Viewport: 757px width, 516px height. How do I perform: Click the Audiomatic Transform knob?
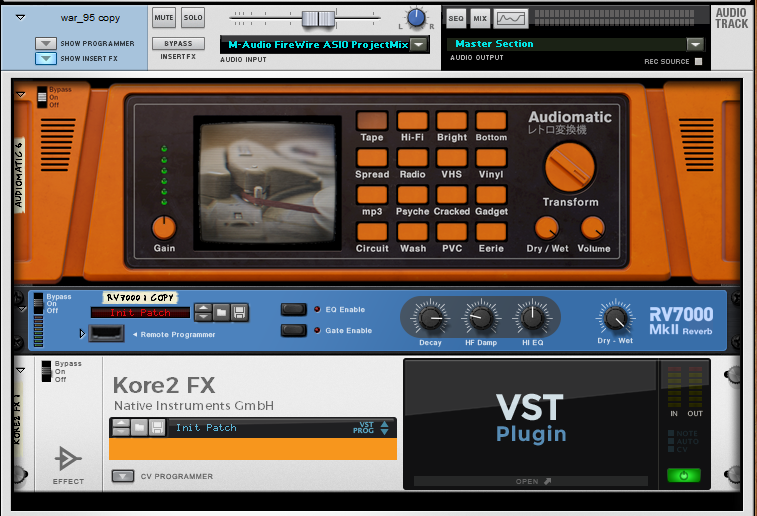pyautogui.click(x=570, y=166)
